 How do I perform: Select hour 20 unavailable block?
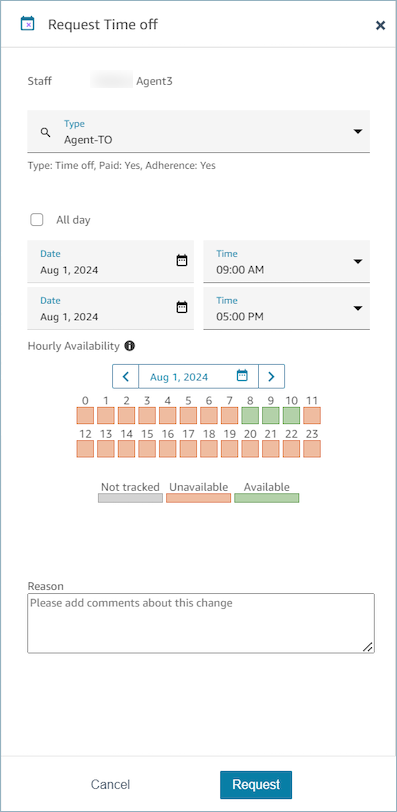coord(250,448)
